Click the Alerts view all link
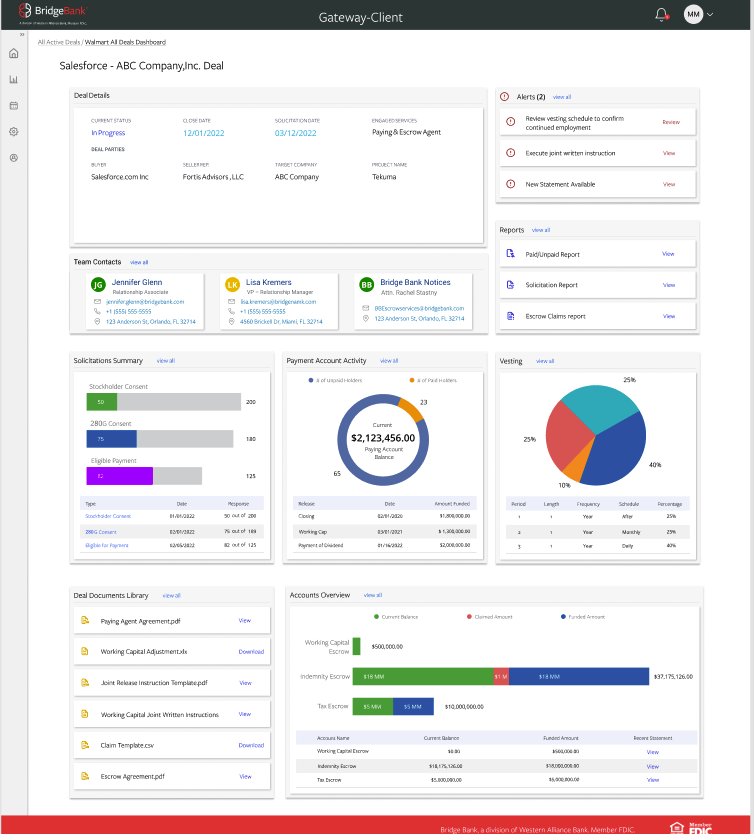This screenshot has width=754, height=834. coord(562,97)
